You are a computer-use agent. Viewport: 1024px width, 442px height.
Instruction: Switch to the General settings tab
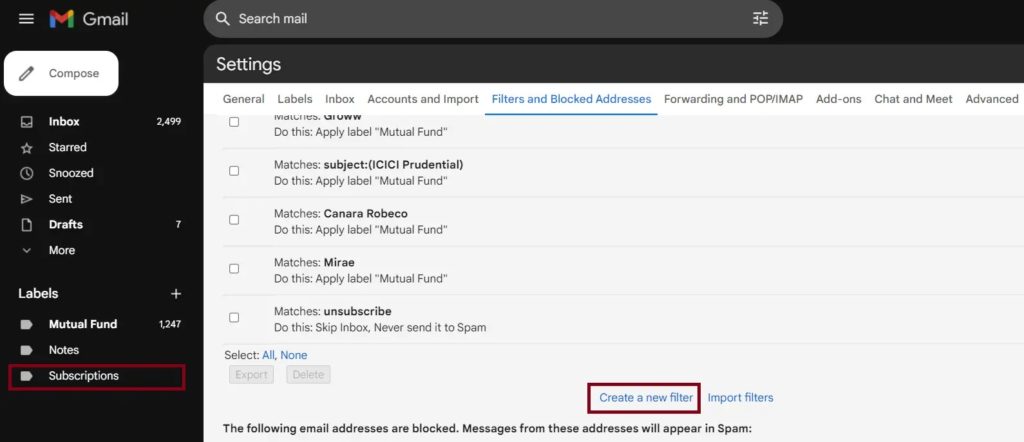pos(243,99)
